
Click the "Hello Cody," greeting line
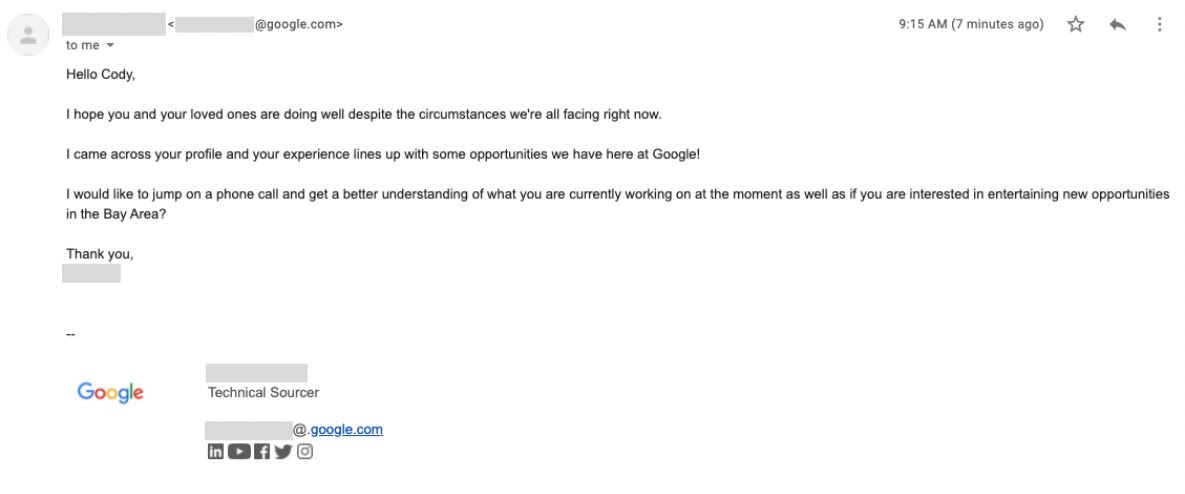[100, 74]
